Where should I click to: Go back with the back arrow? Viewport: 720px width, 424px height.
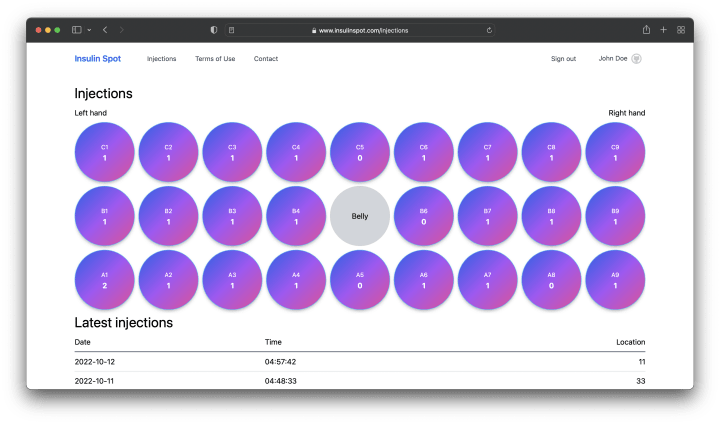pyautogui.click(x=105, y=30)
